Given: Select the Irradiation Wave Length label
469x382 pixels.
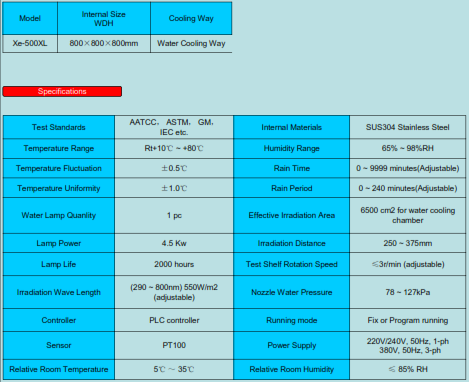Looking at the screenshot, I should coord(59,292).
